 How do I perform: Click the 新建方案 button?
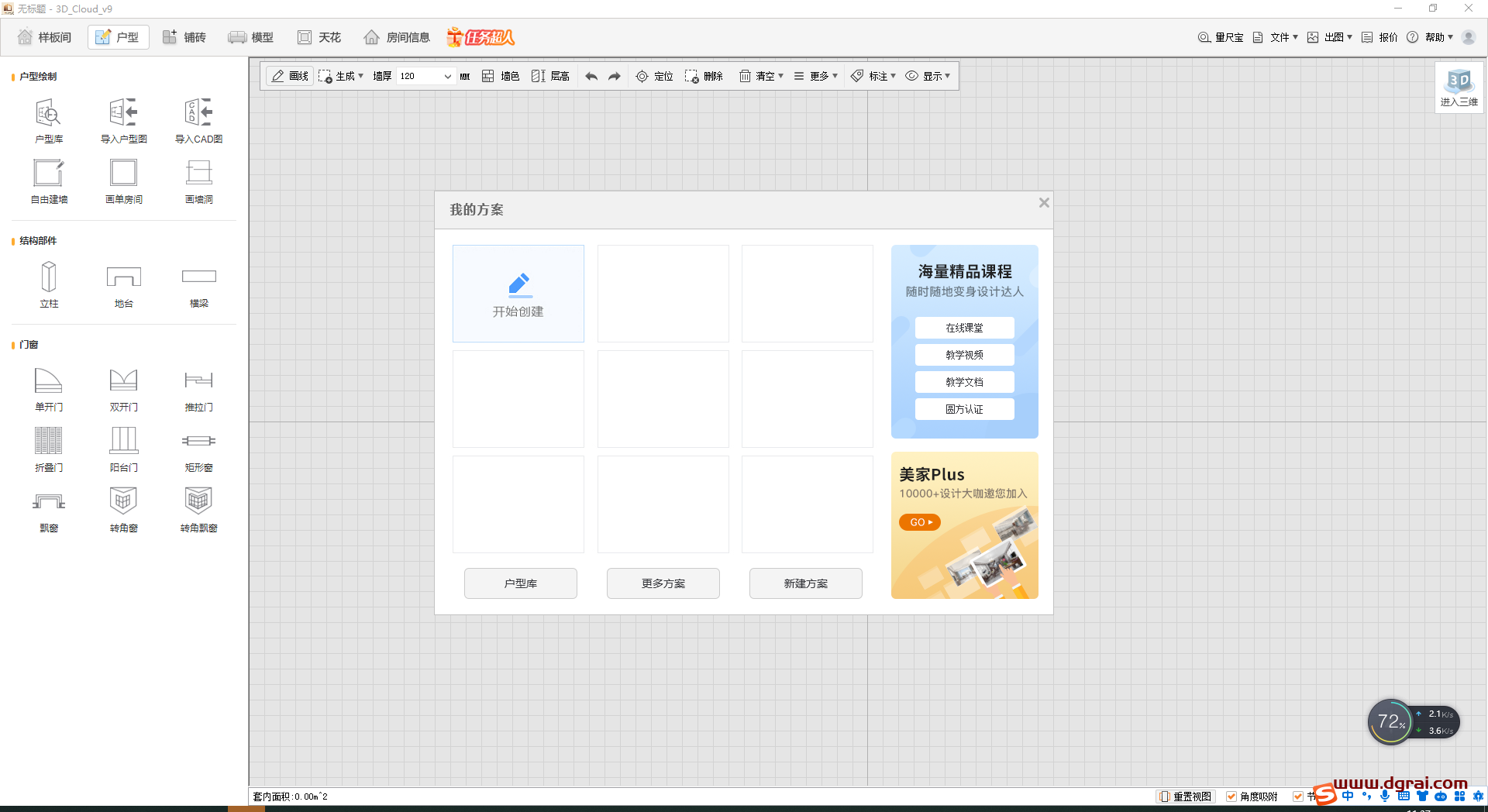tap(806, 583)
